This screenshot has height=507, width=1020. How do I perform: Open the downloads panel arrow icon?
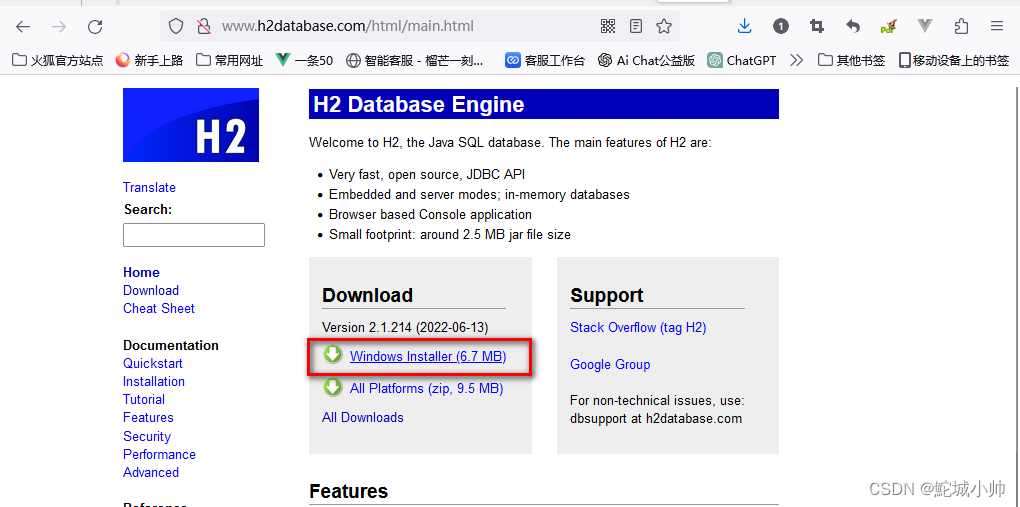[x=745, y=26]
